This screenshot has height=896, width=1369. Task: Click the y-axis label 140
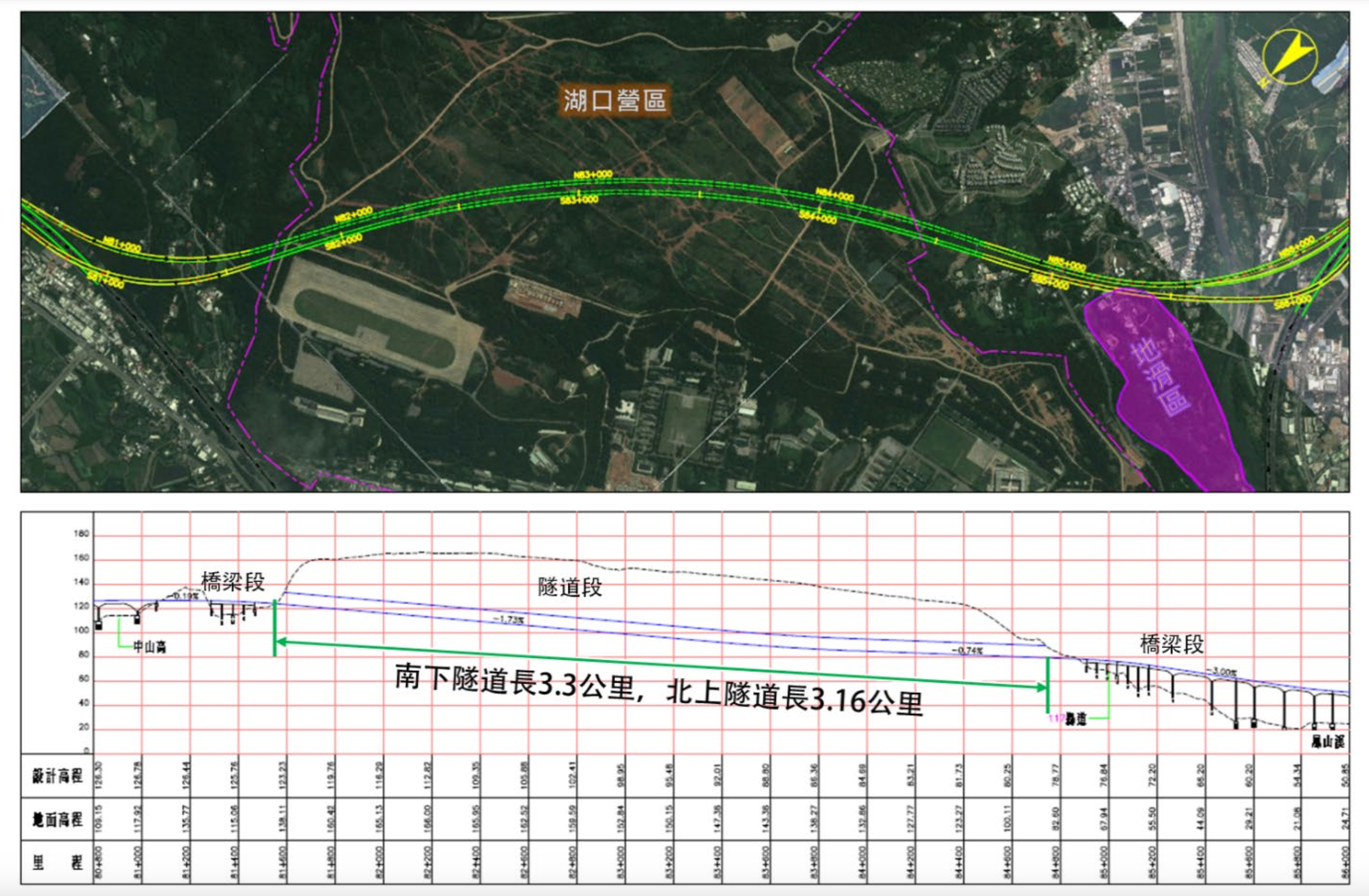tap(82, 582)
